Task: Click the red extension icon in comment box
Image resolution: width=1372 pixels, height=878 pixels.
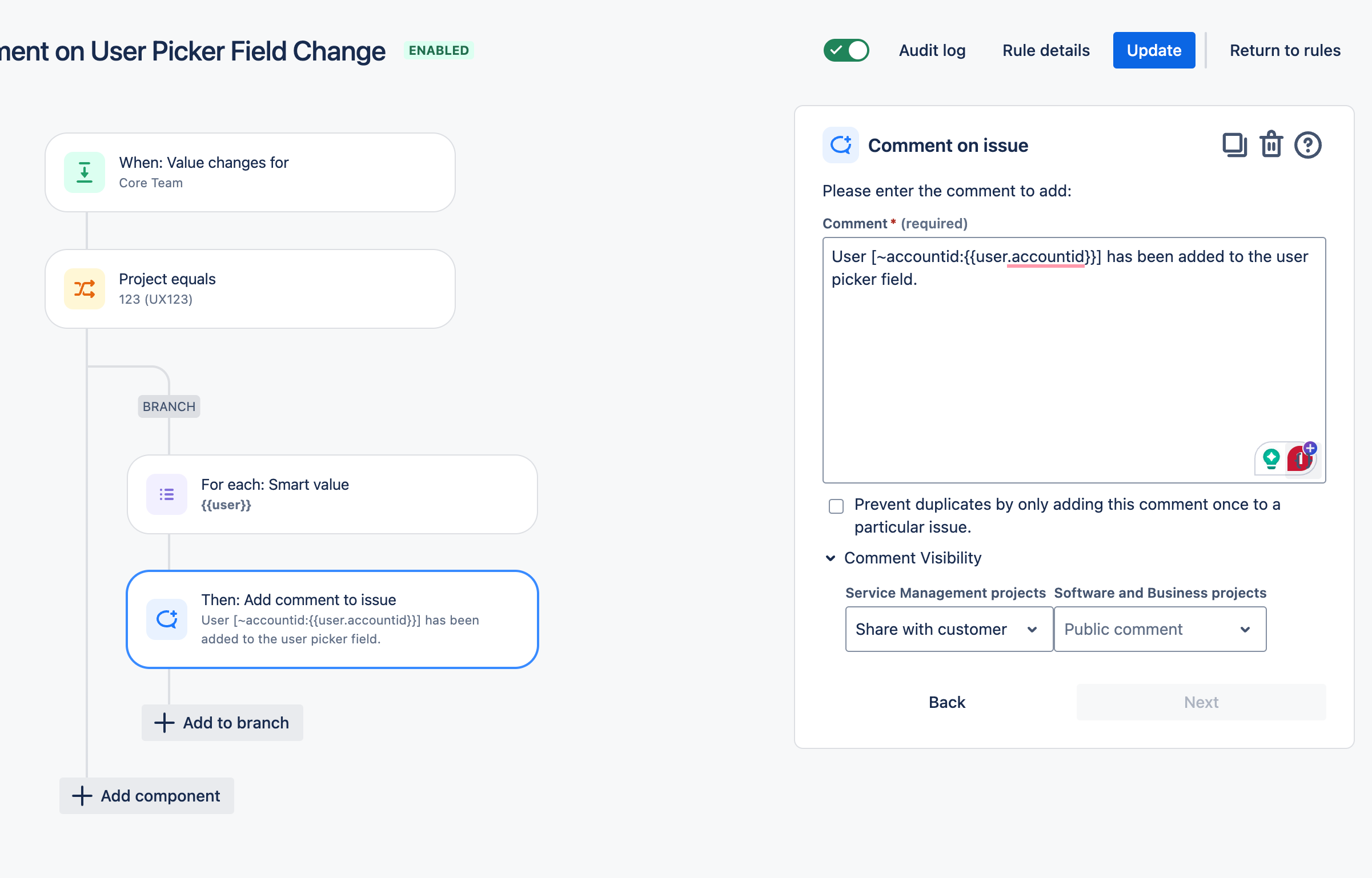Action: [x=1300, y=458]
